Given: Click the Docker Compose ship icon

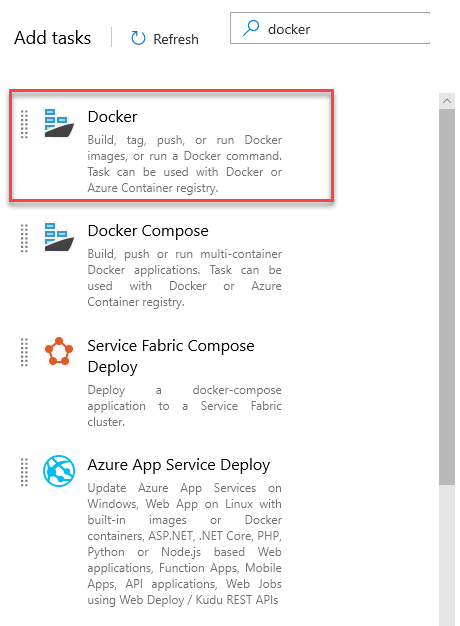Looking at the screenshot, I should point(59,237).
